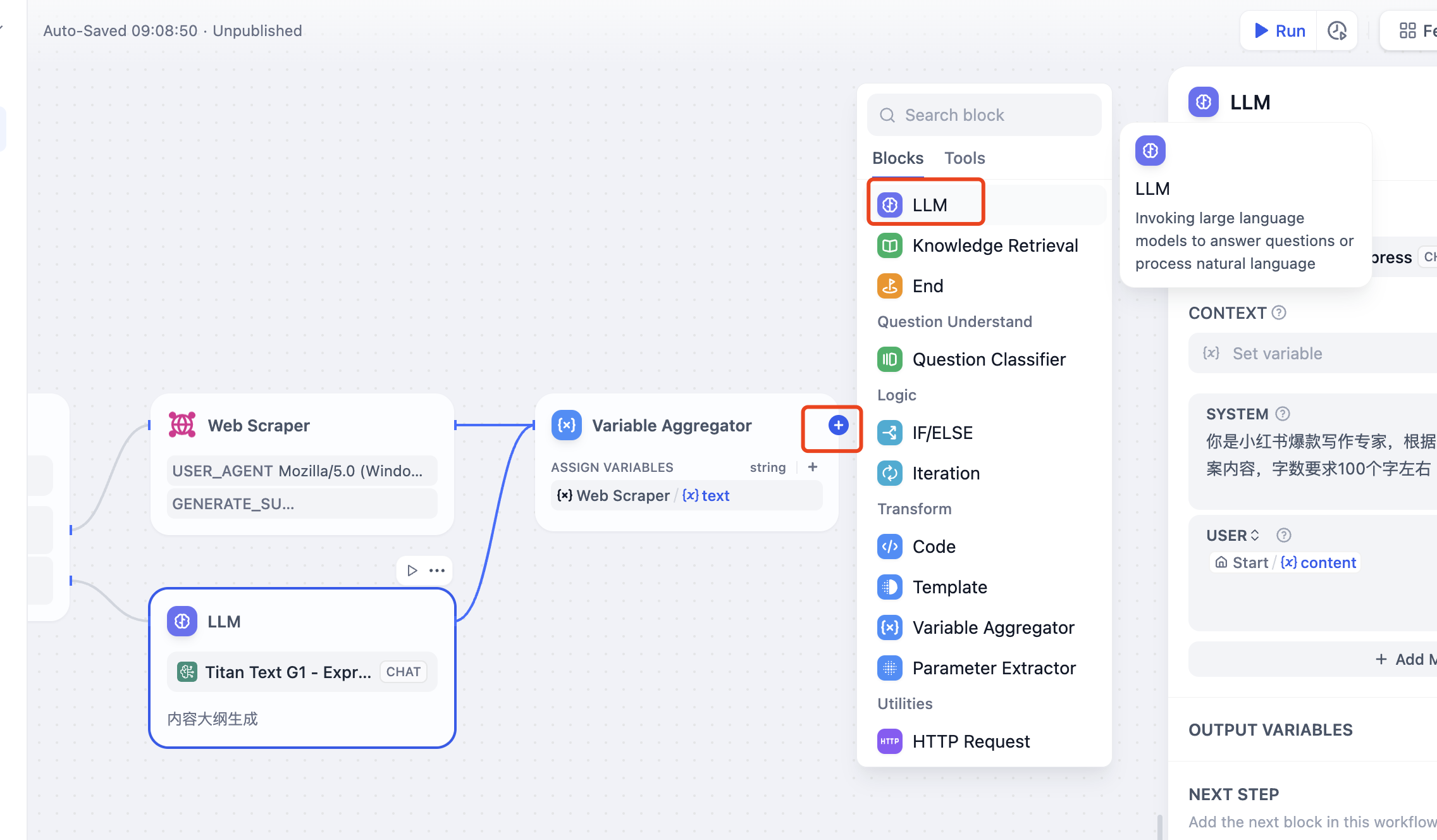Viewport: 1437px width, 840px height.
Task: Click the OUTPUT VARIABLES section header
Action: [1270, 730]
